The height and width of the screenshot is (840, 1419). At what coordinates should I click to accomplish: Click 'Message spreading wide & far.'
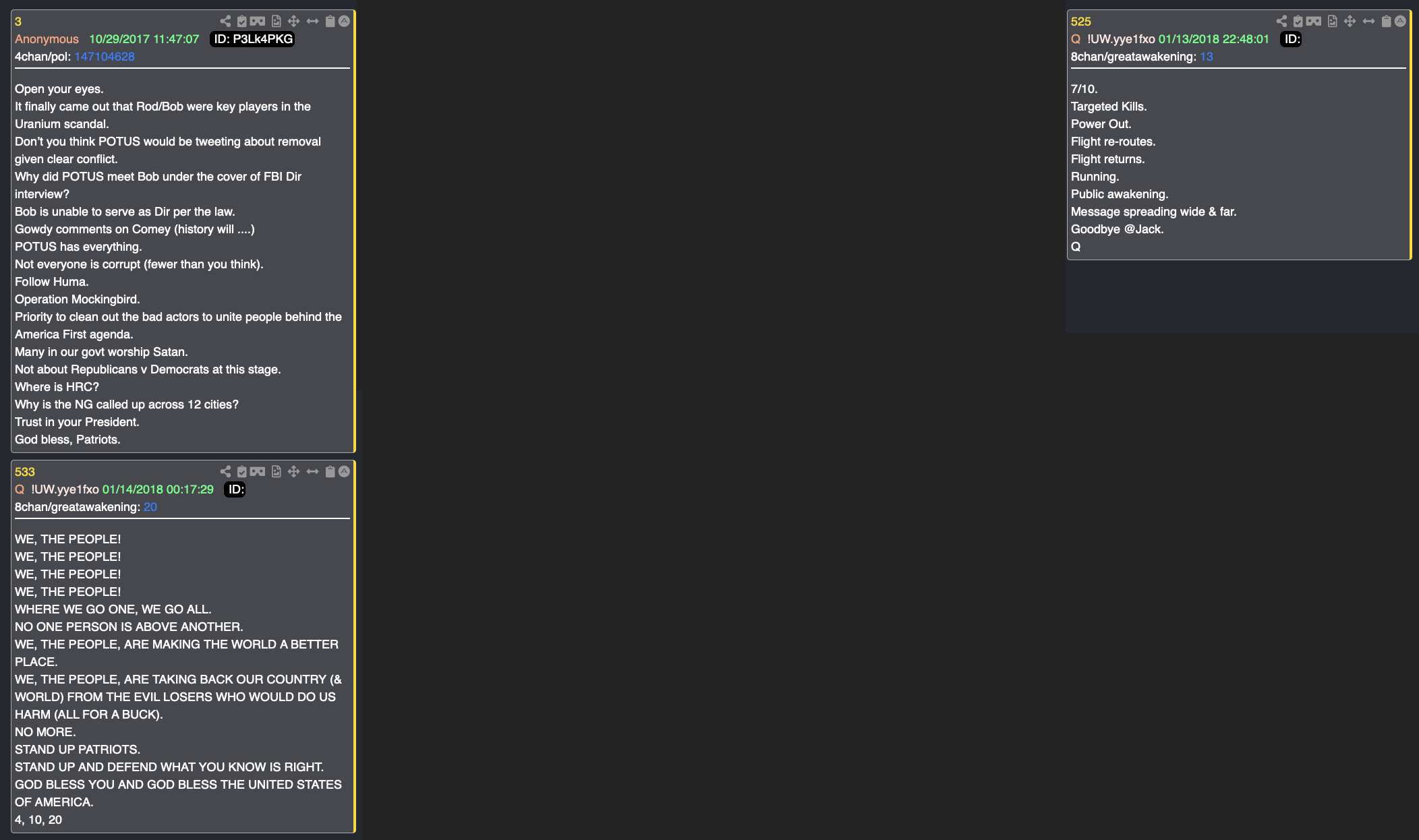pyautogui.click(x=1154, y=212)
